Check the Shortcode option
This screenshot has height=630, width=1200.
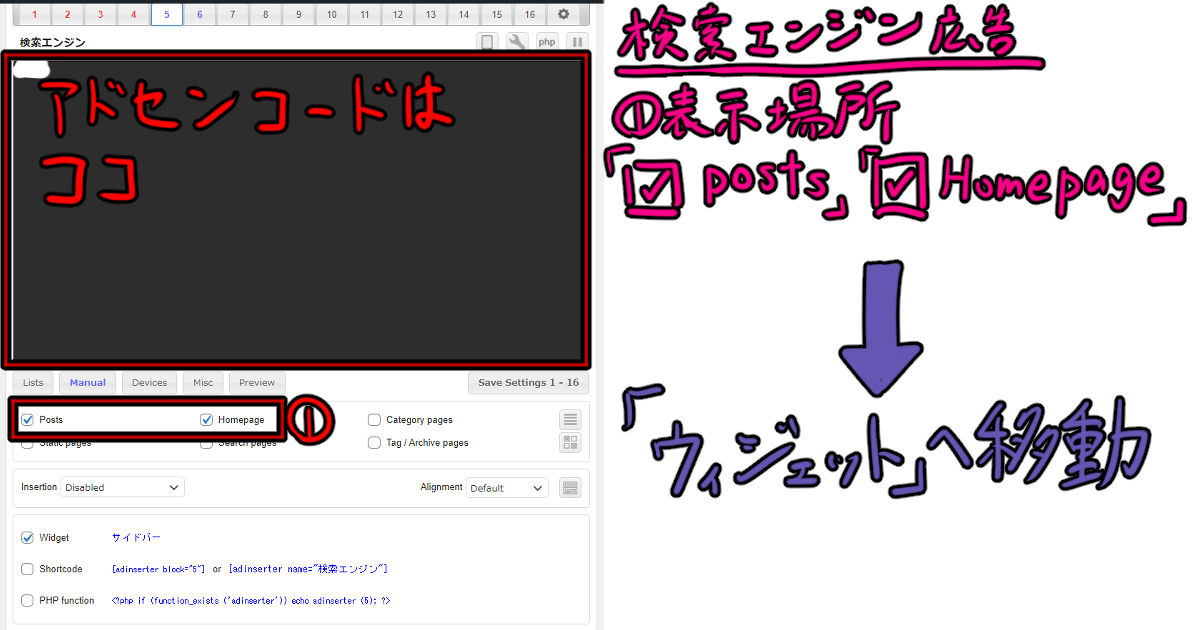[x=27, y=568]
